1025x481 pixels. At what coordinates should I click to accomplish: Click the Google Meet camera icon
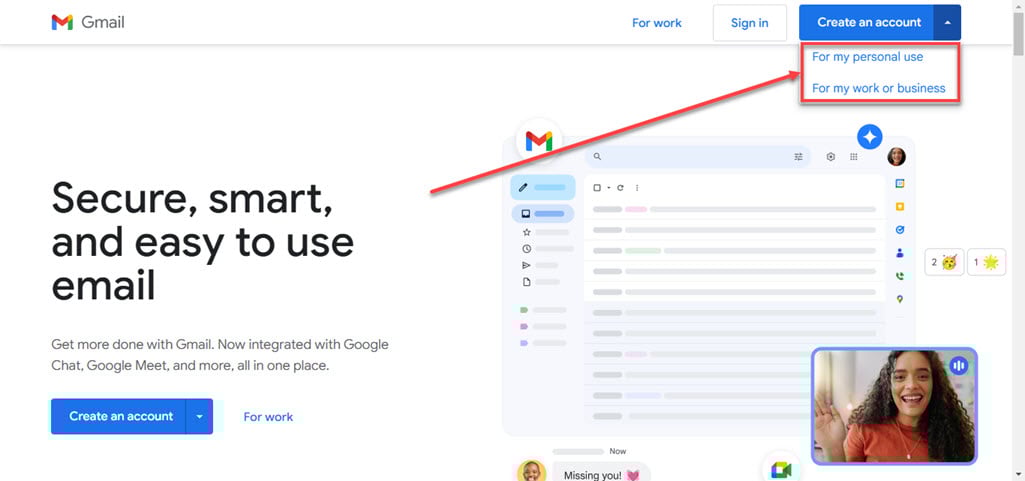(x=781, y=470)
